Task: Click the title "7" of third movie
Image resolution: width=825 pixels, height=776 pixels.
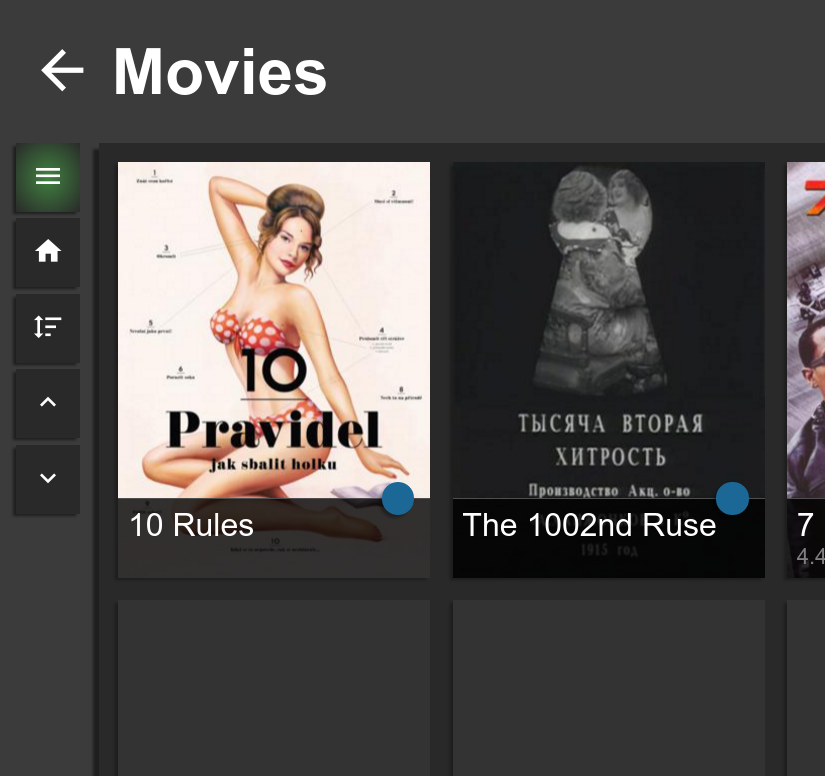Action: pyautogui.click(x=805, y=525)
